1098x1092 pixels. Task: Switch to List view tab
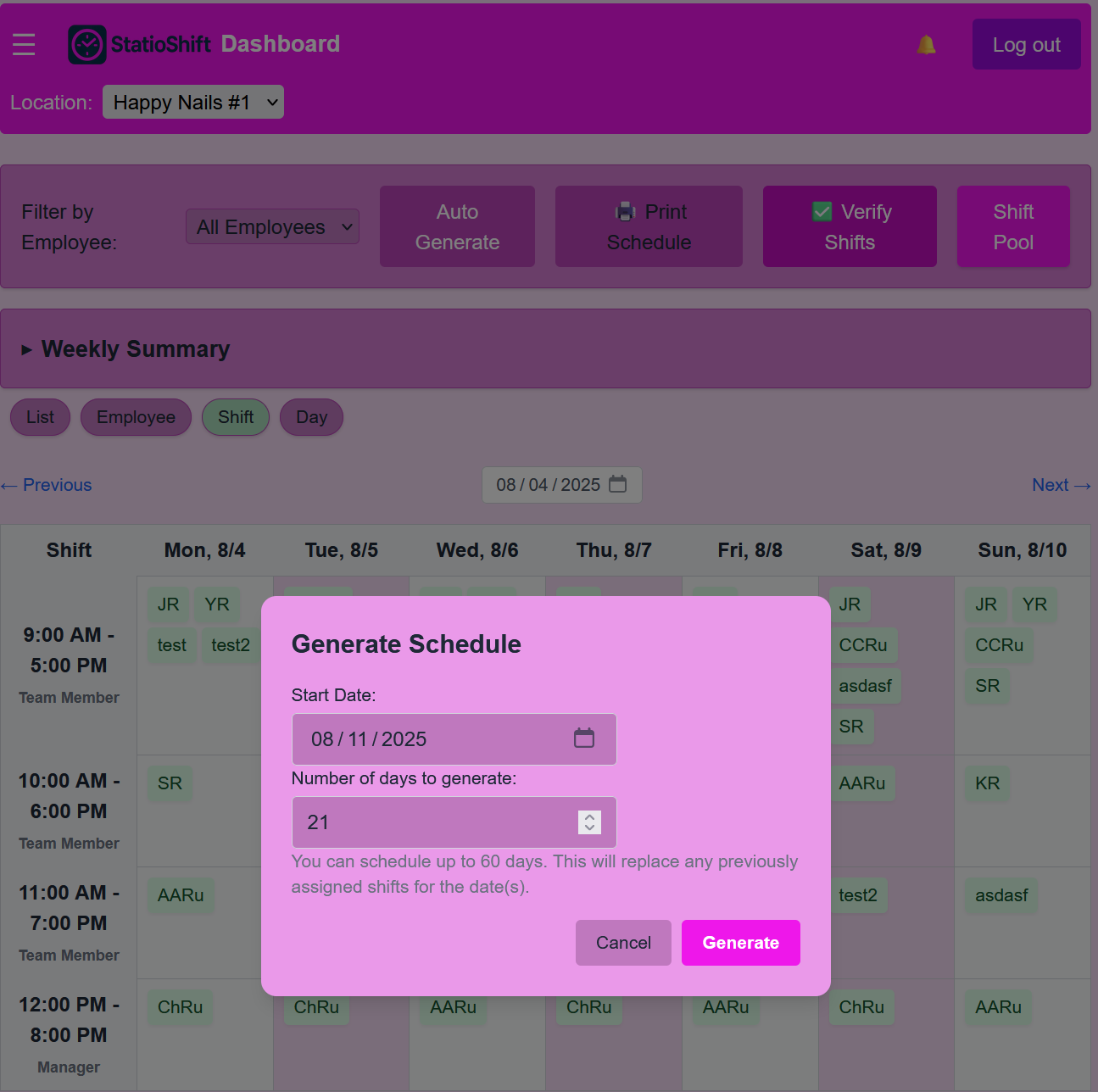[40, 417]
